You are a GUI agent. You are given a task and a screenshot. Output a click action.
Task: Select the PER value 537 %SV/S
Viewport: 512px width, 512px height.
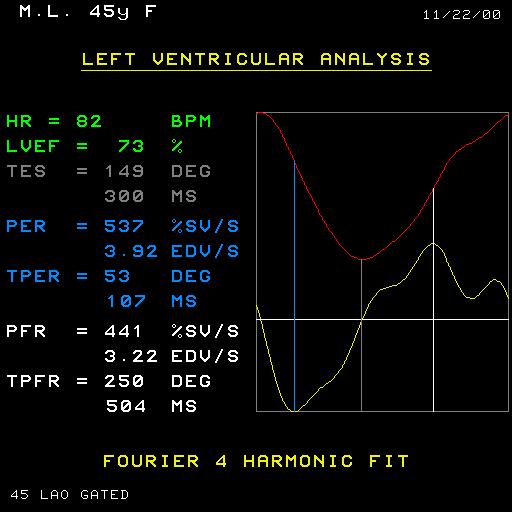[x=172, y=226]
